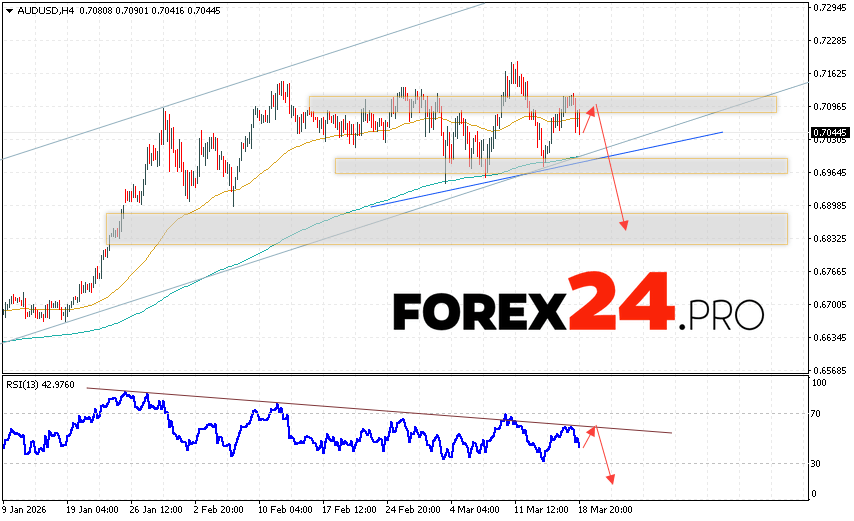Click the blue rising trendline on price chart
854x521 pixels.
click(650, 143)
